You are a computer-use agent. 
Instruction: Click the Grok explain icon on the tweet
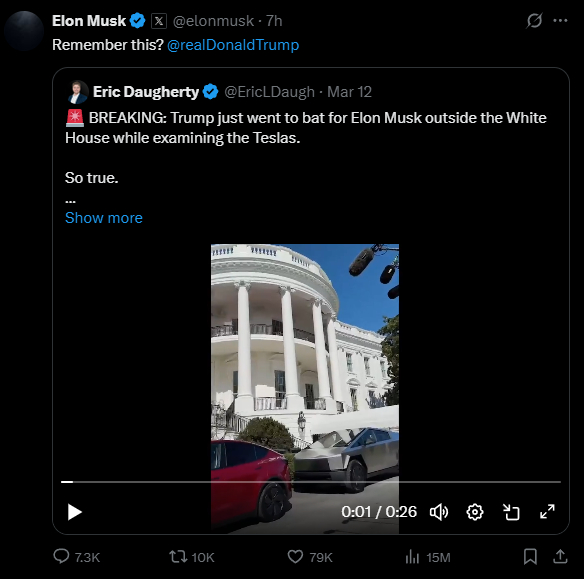pos(534,20)
